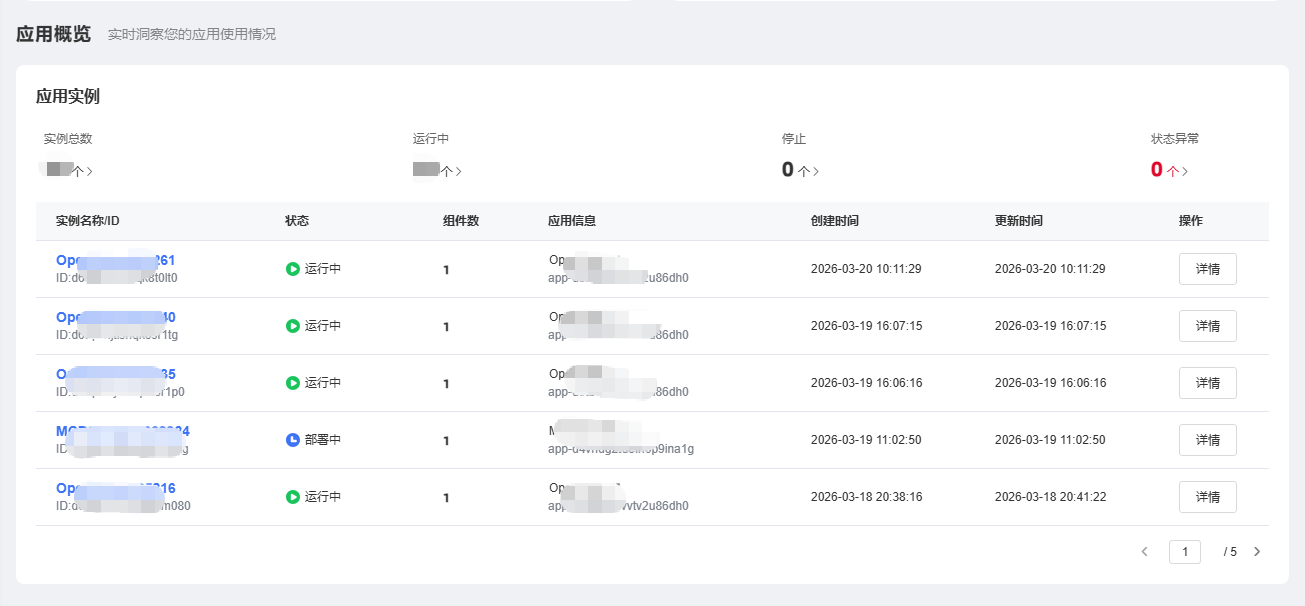Click running status icon for 16:06:16 instance
This screenshot has height=606, width=1305.
(x=293, y=383)
